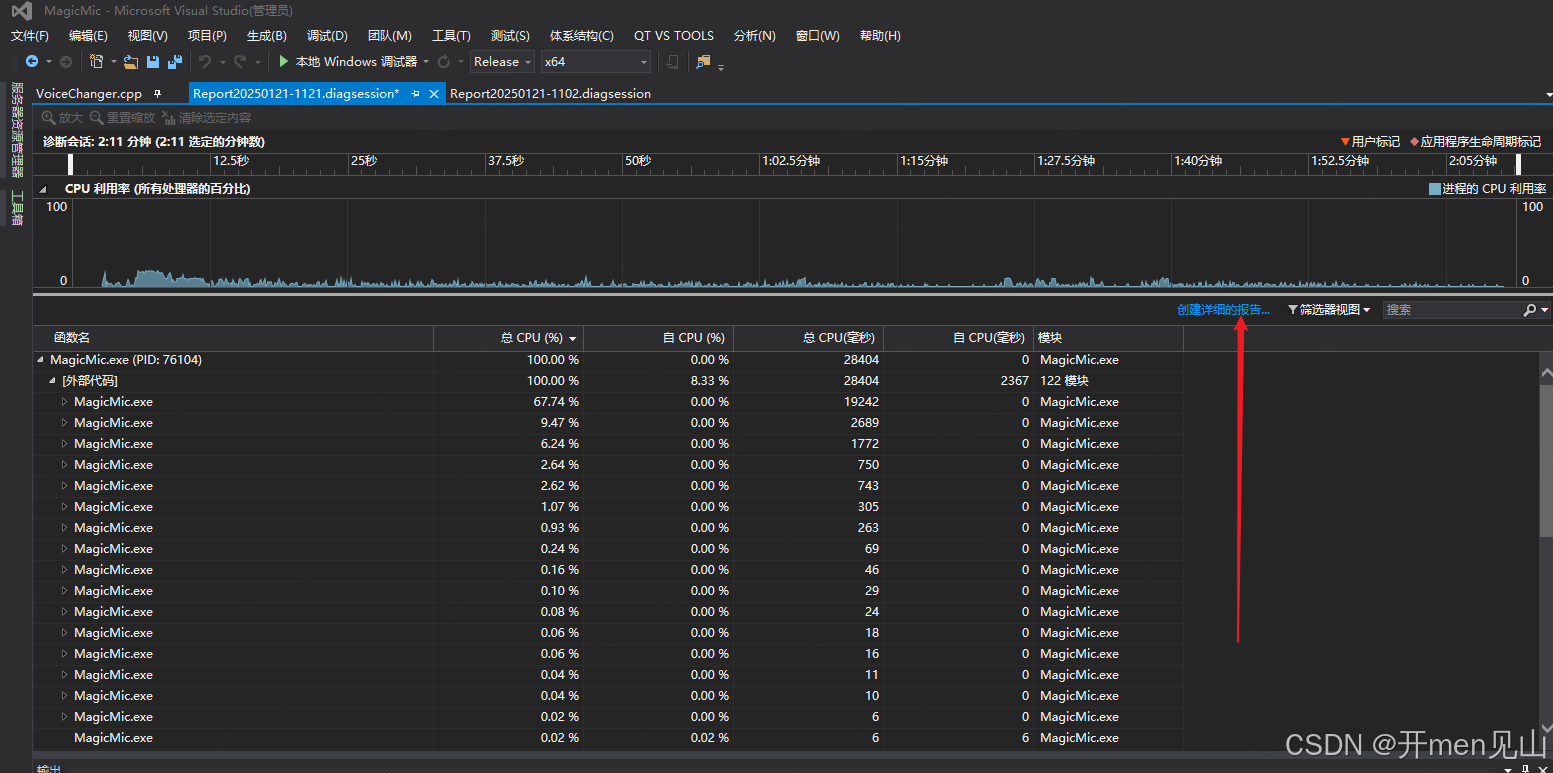Click the 创建详细的报告... link
1553x773 pixels.
tap(1223, 310)
